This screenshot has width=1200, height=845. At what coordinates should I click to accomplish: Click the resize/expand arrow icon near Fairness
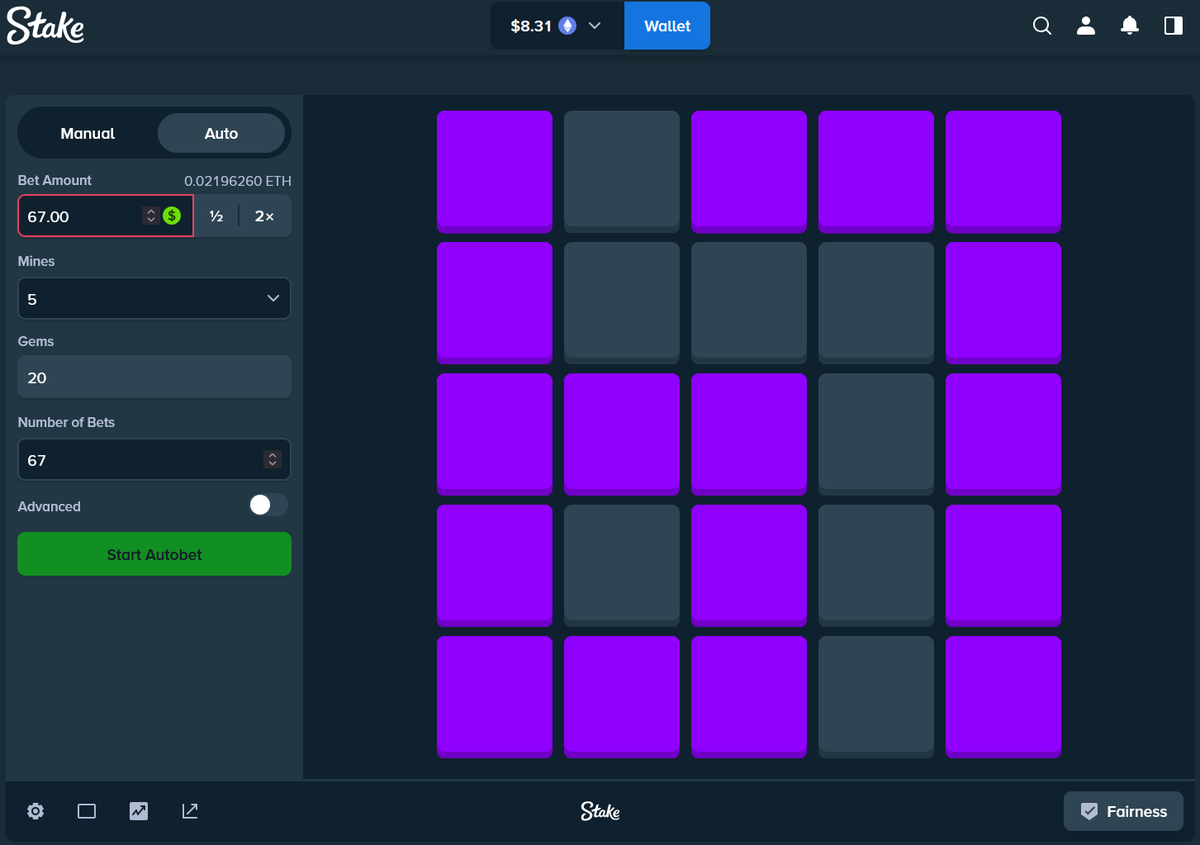[189, 811]
